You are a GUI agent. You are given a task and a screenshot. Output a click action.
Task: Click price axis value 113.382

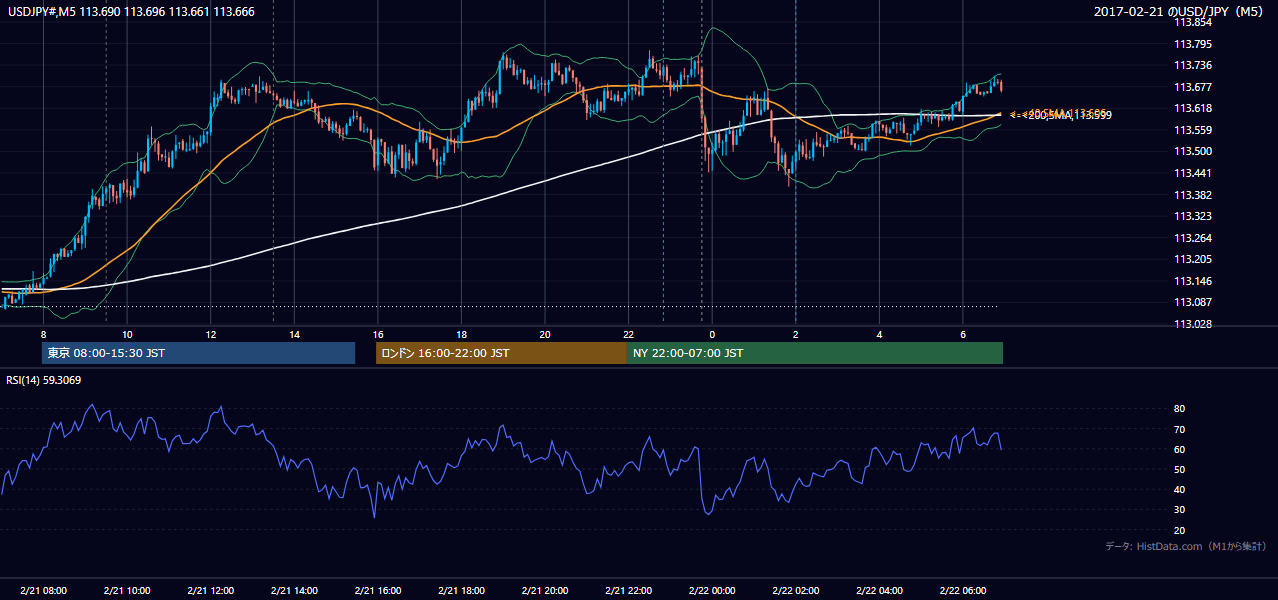pos(1192,195)
